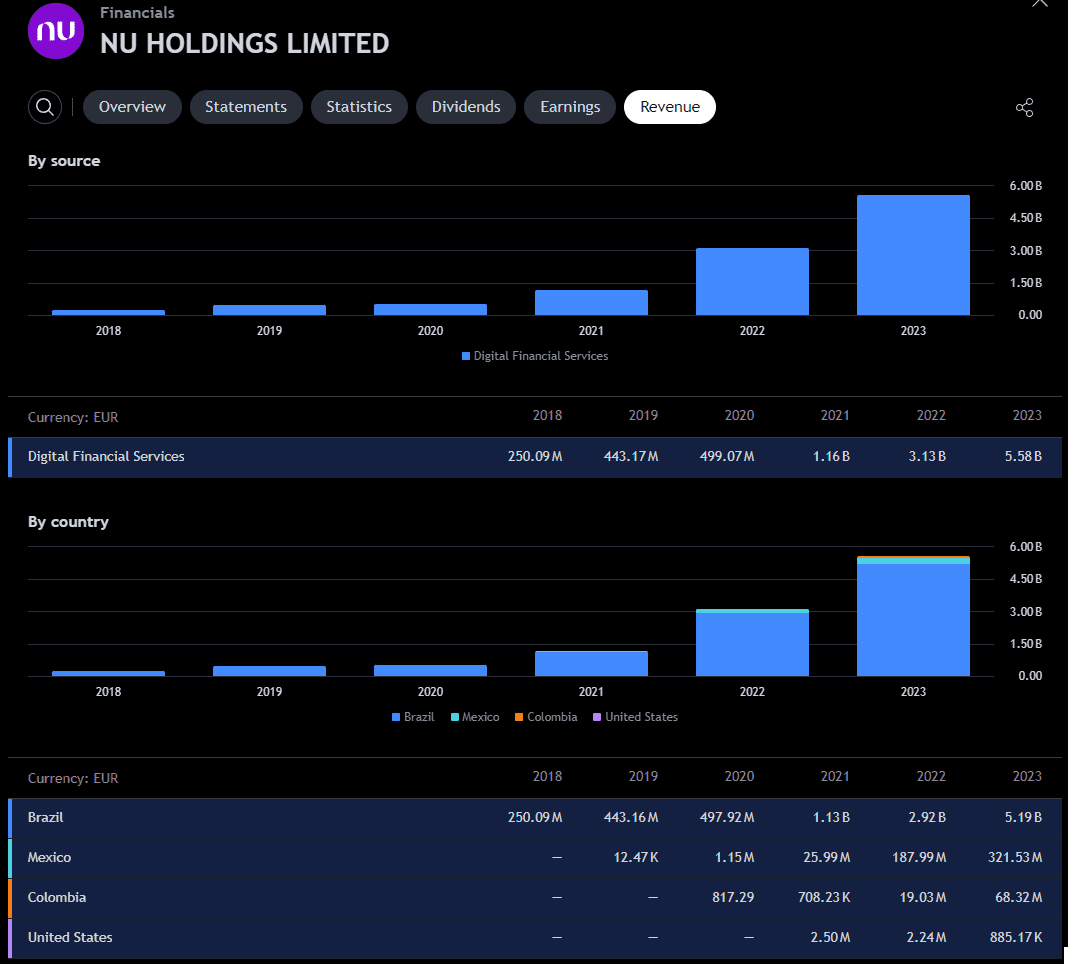Click the 3.13 B revenue value
Image resolution: width=1068 pixels, height=964 pixels.
pos(927,456)
